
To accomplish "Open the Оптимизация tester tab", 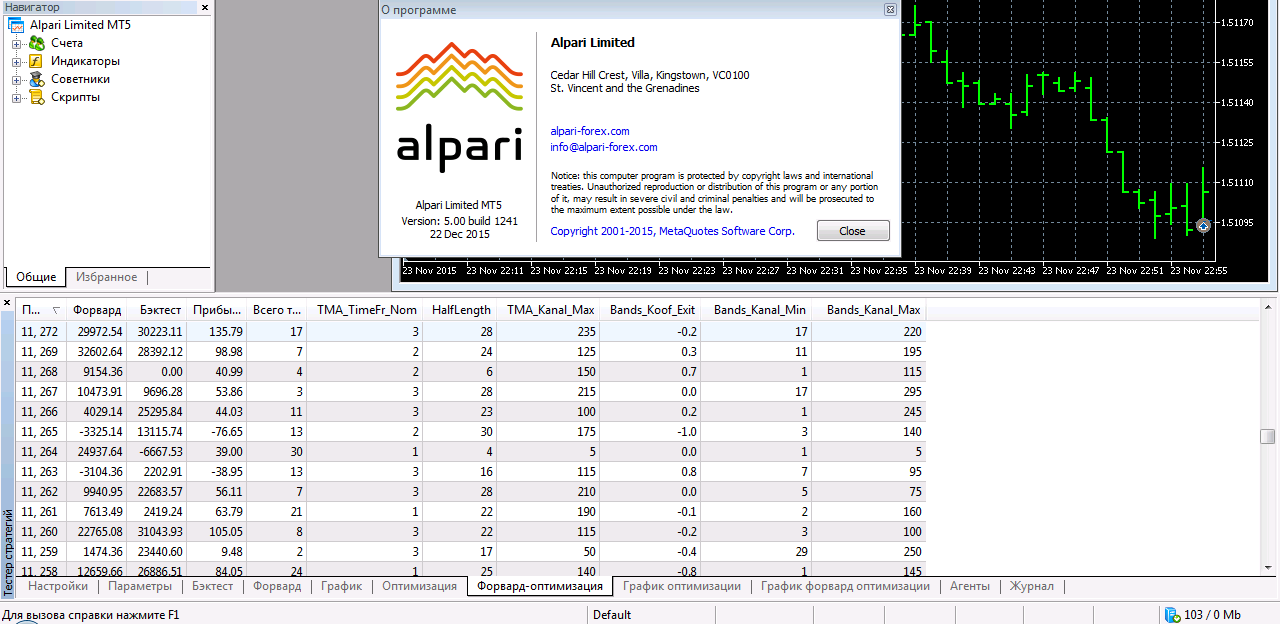I will coord(419,586).
